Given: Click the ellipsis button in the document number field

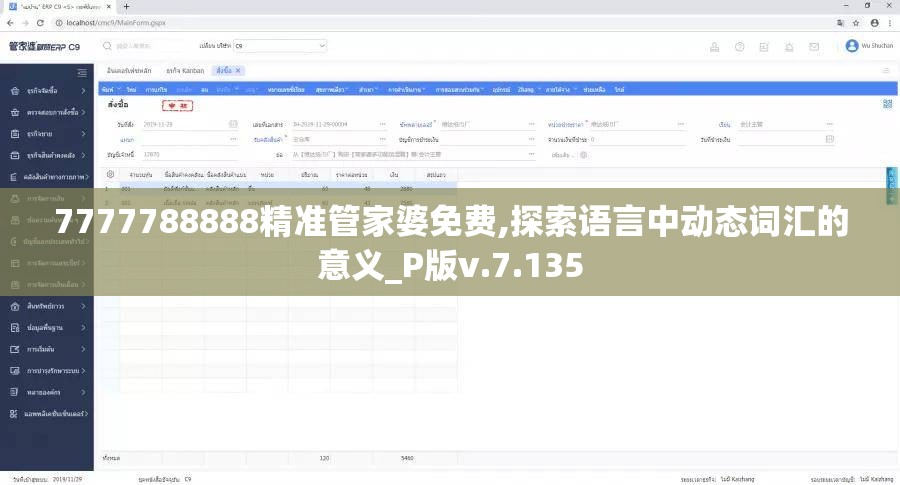Looking at the screenshot, I should tap(382, 124).
